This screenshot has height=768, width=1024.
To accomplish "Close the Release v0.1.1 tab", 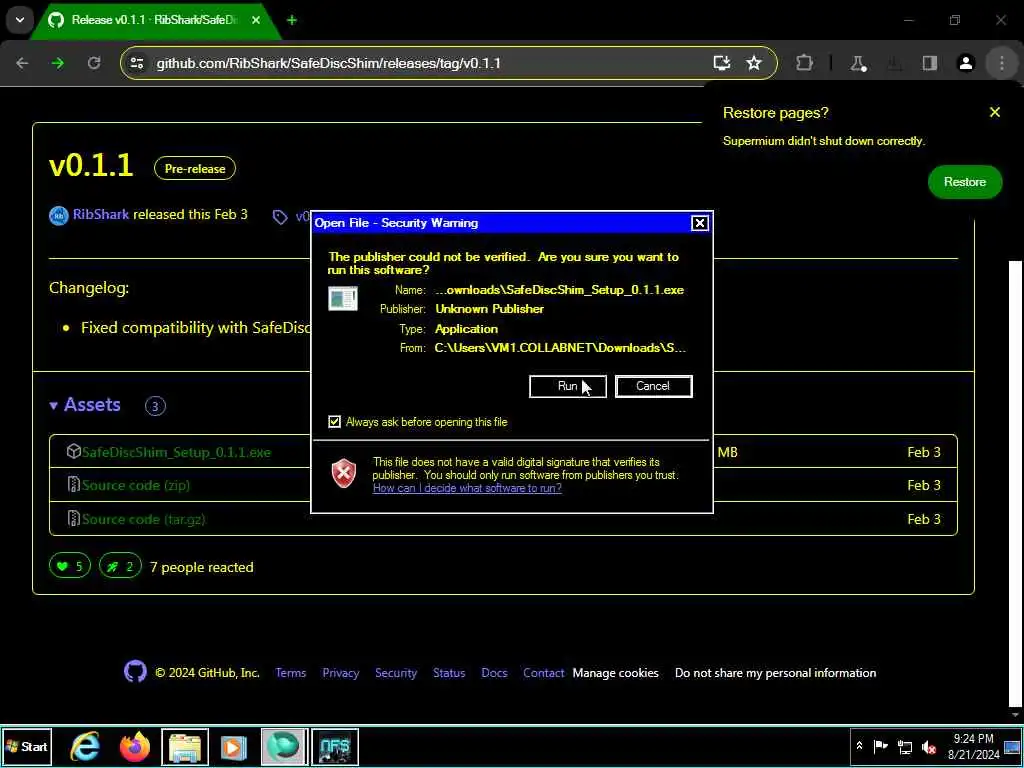I will [255, 20].
